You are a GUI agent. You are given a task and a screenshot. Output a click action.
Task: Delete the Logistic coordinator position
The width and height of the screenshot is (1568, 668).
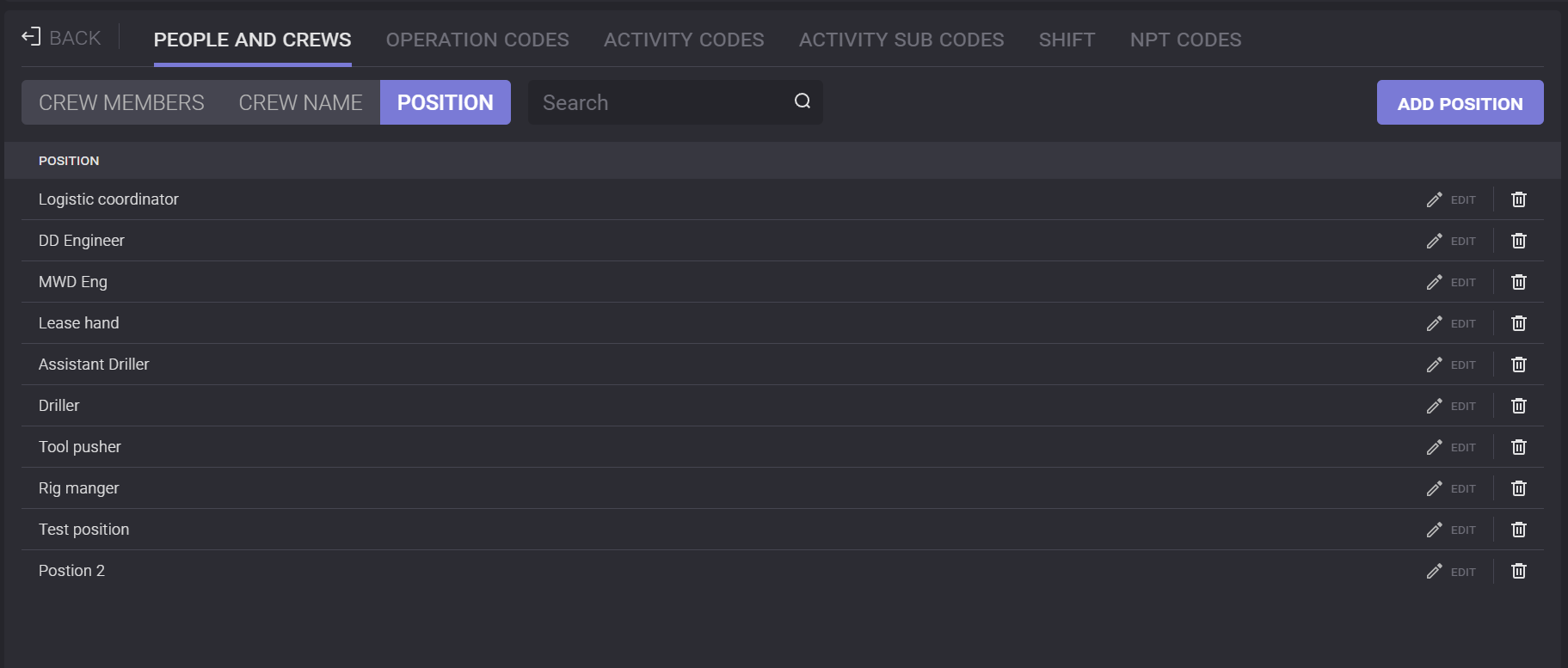pyautogui.click(x=1518, y=199)
